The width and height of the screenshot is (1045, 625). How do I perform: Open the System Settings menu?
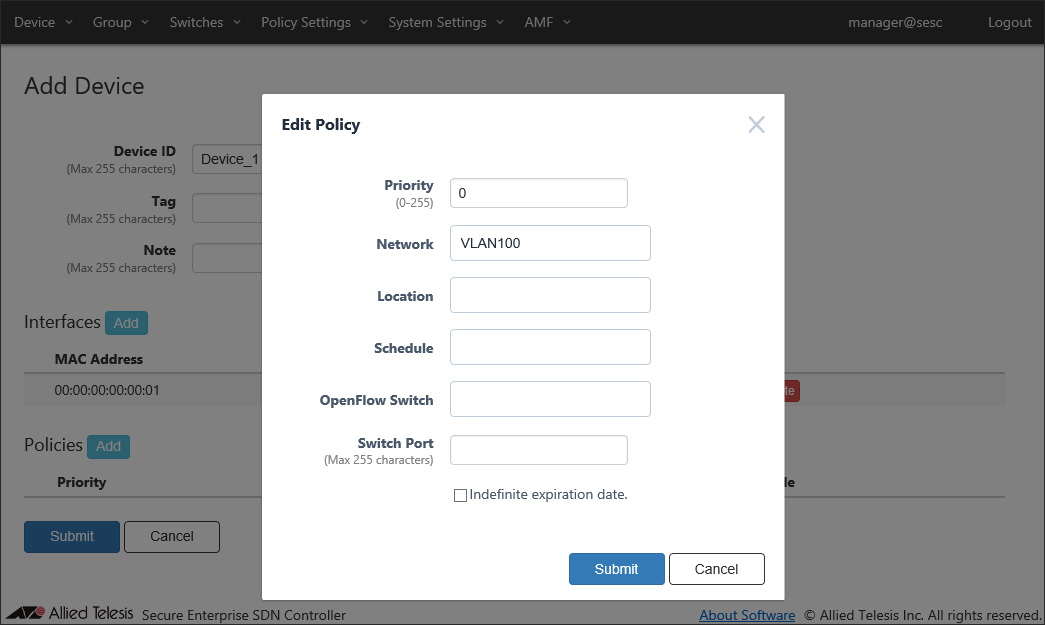click(445, 22)
